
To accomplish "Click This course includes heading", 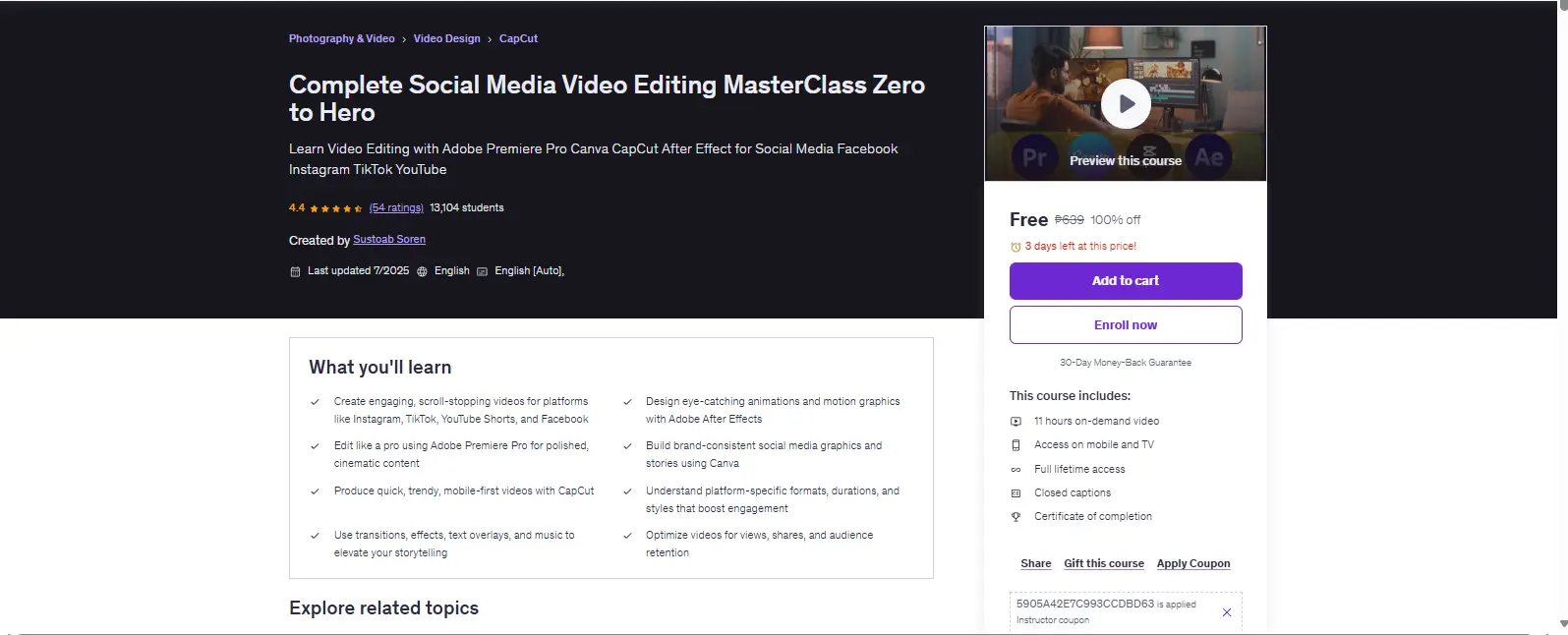I will coord(1070,396).
